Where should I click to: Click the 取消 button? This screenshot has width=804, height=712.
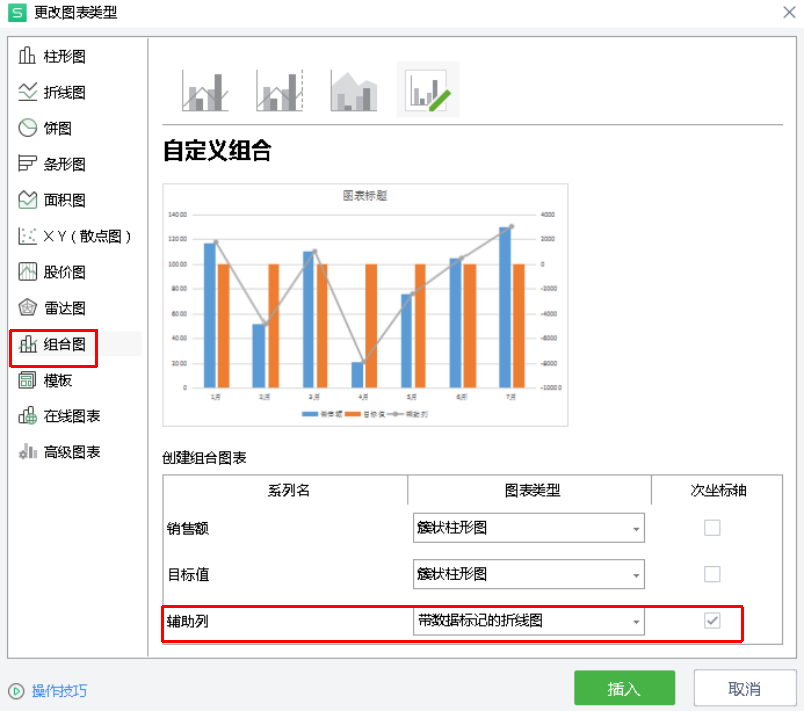(744, 688)
